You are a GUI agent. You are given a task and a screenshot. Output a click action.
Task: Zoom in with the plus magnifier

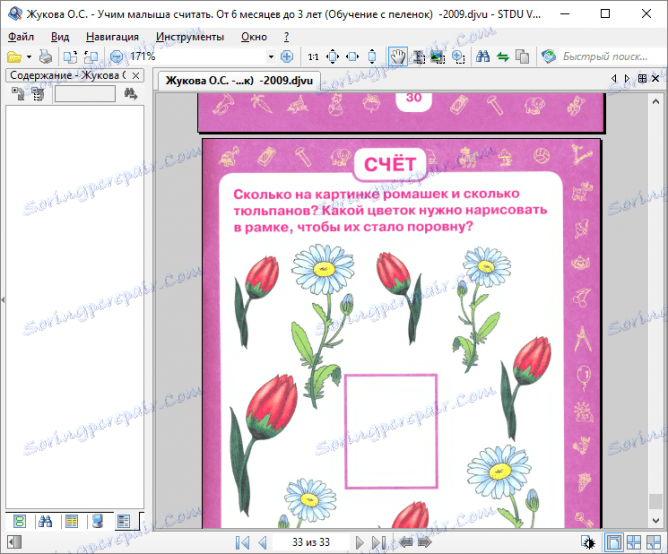(287, 57)
